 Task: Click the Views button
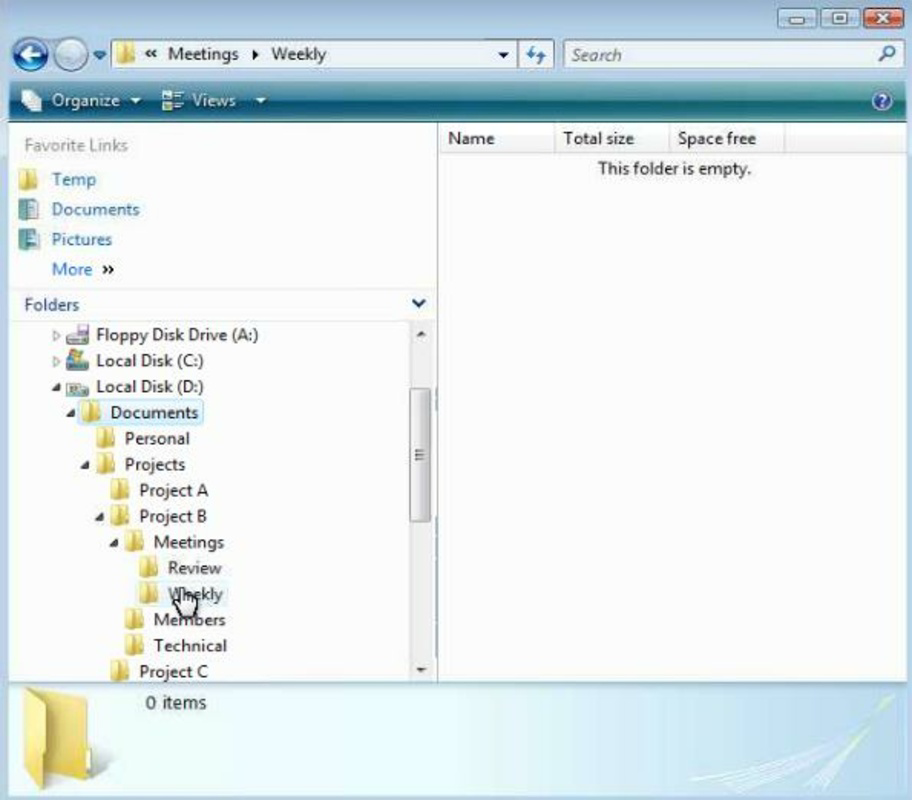[x=198, y=101]
